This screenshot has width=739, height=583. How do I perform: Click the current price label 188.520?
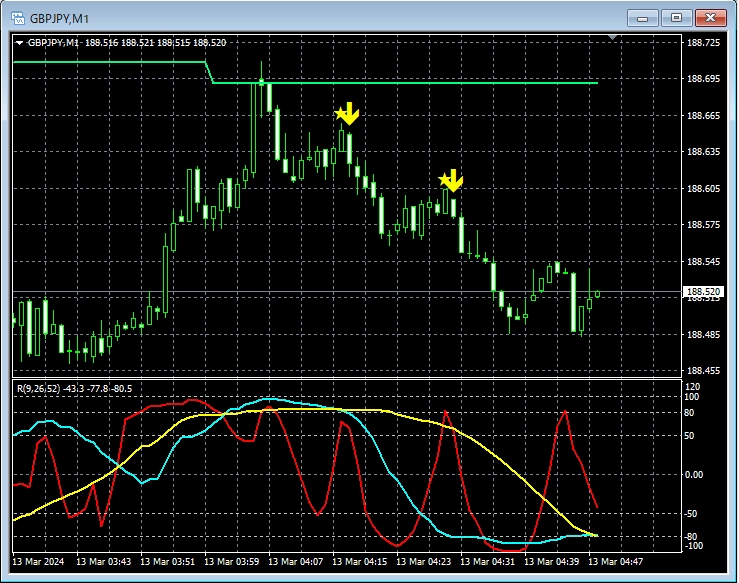tap(701, 292)
